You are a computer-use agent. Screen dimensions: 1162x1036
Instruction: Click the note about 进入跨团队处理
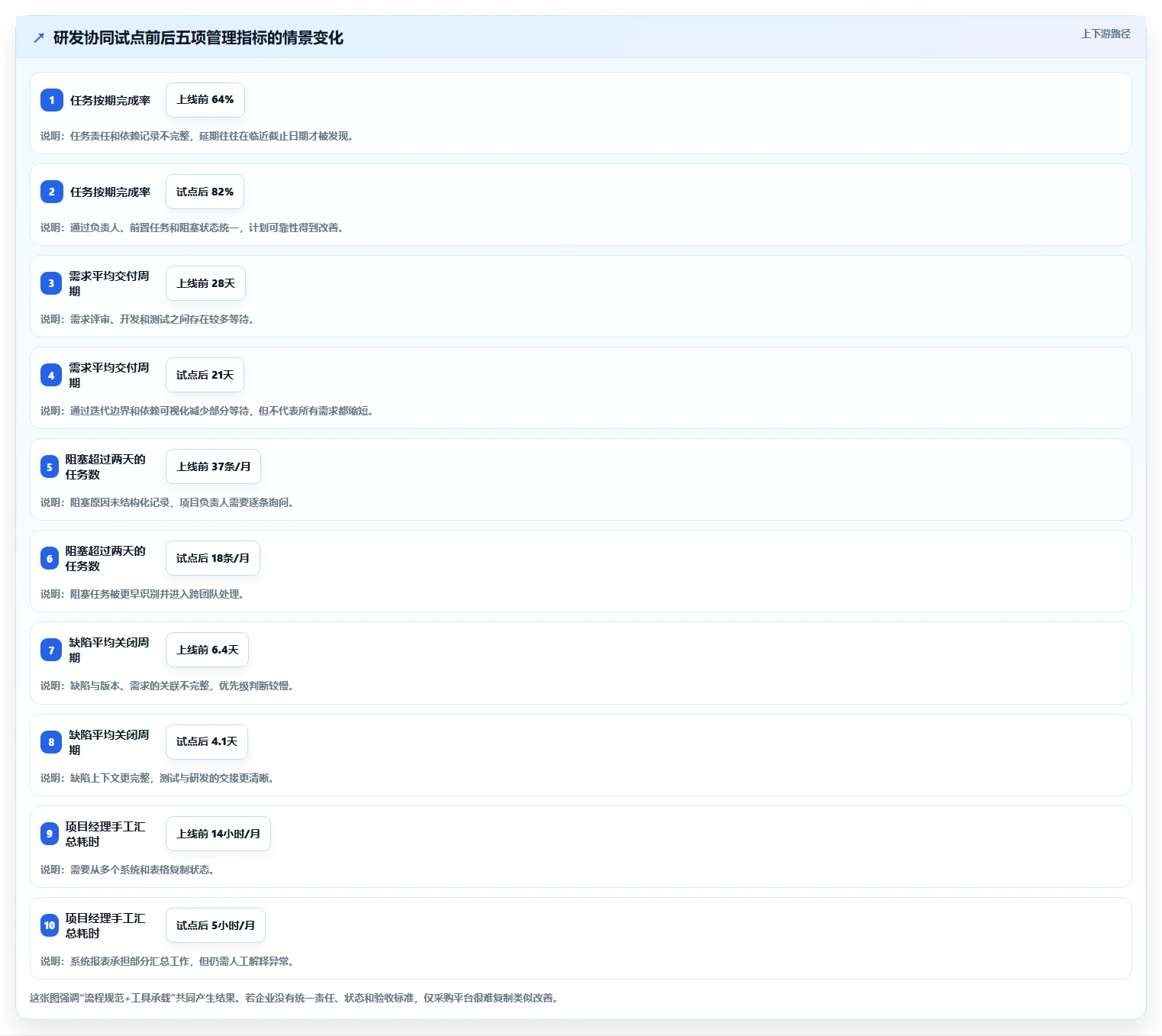click(142, 594)
